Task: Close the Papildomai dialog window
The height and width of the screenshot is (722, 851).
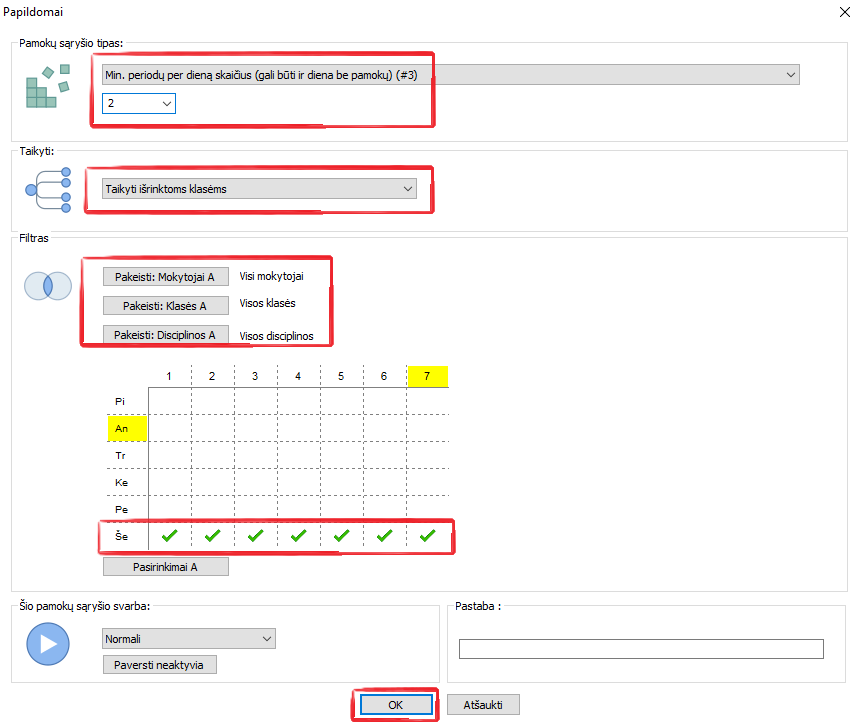Action: [836, 12]
